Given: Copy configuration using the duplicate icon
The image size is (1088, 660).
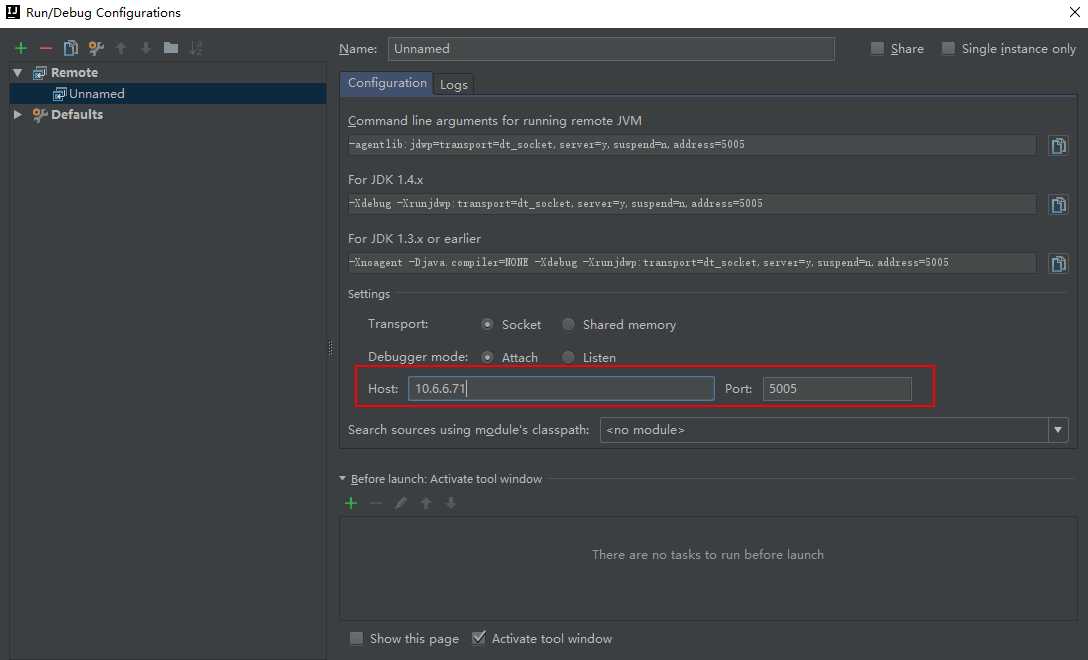Looking at the screenshot, I should point(71,48).
